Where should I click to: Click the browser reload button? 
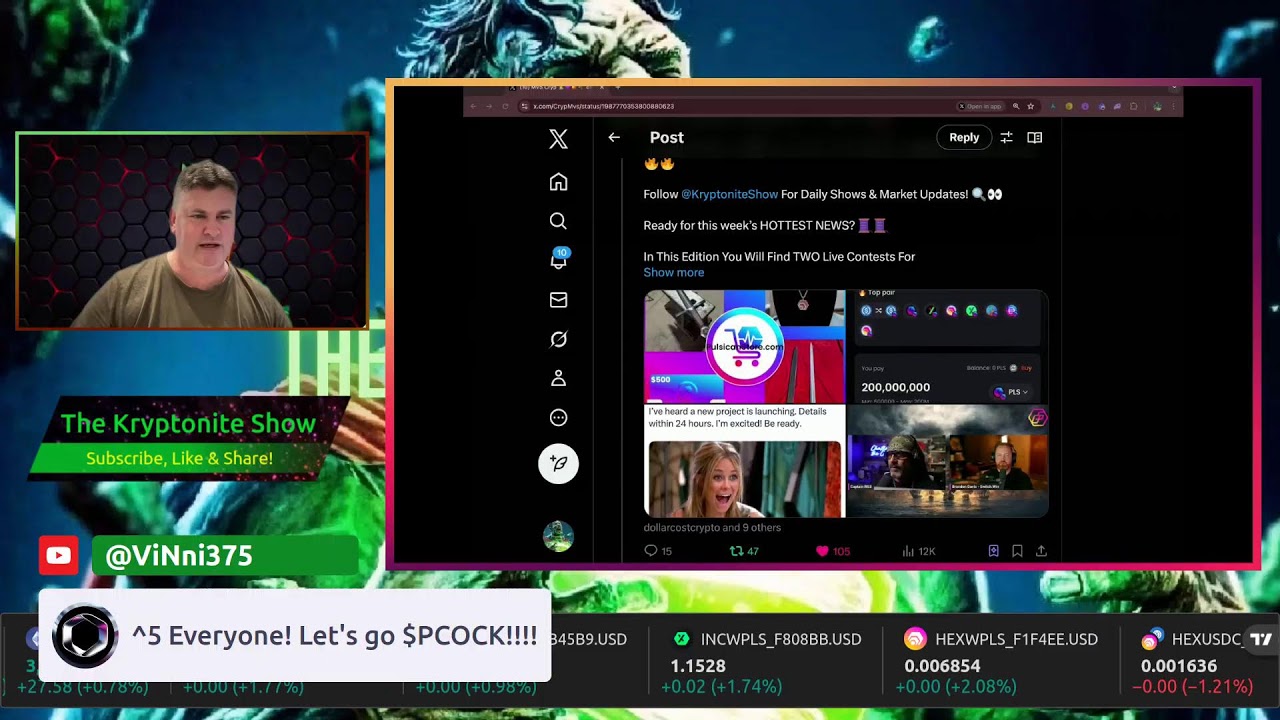click(505, 106)
